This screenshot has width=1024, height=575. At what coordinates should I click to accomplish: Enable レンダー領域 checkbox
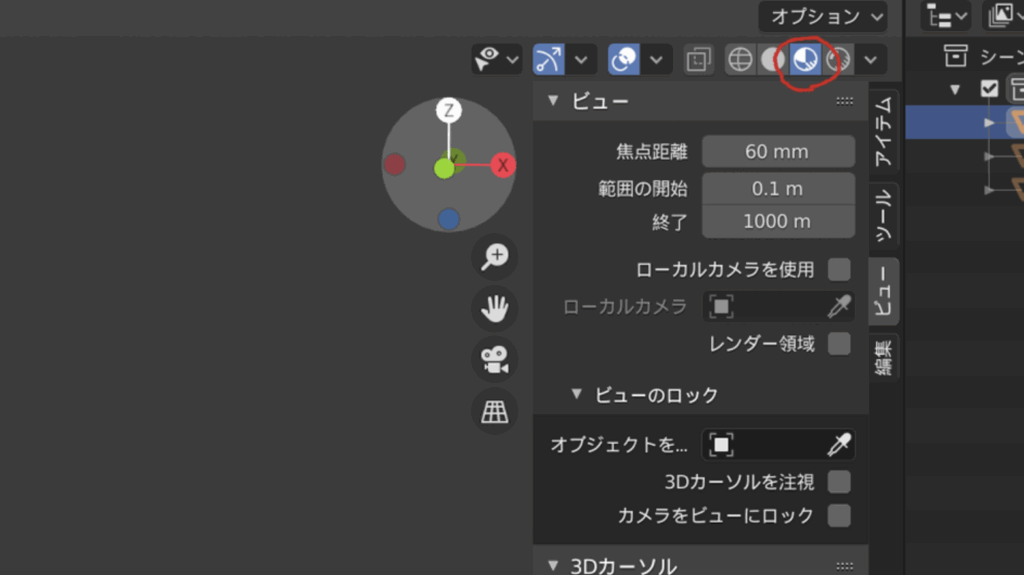coord(839,344)
